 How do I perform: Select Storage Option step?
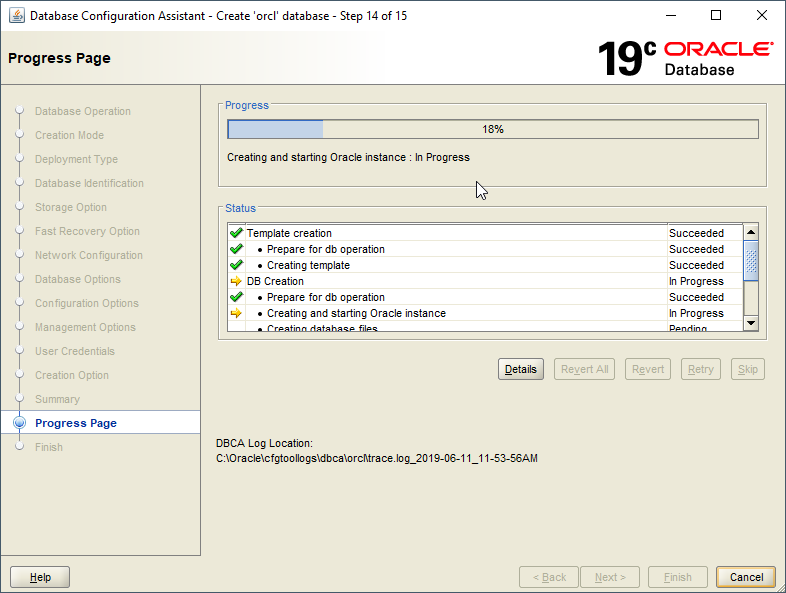[x=71, y=208]
